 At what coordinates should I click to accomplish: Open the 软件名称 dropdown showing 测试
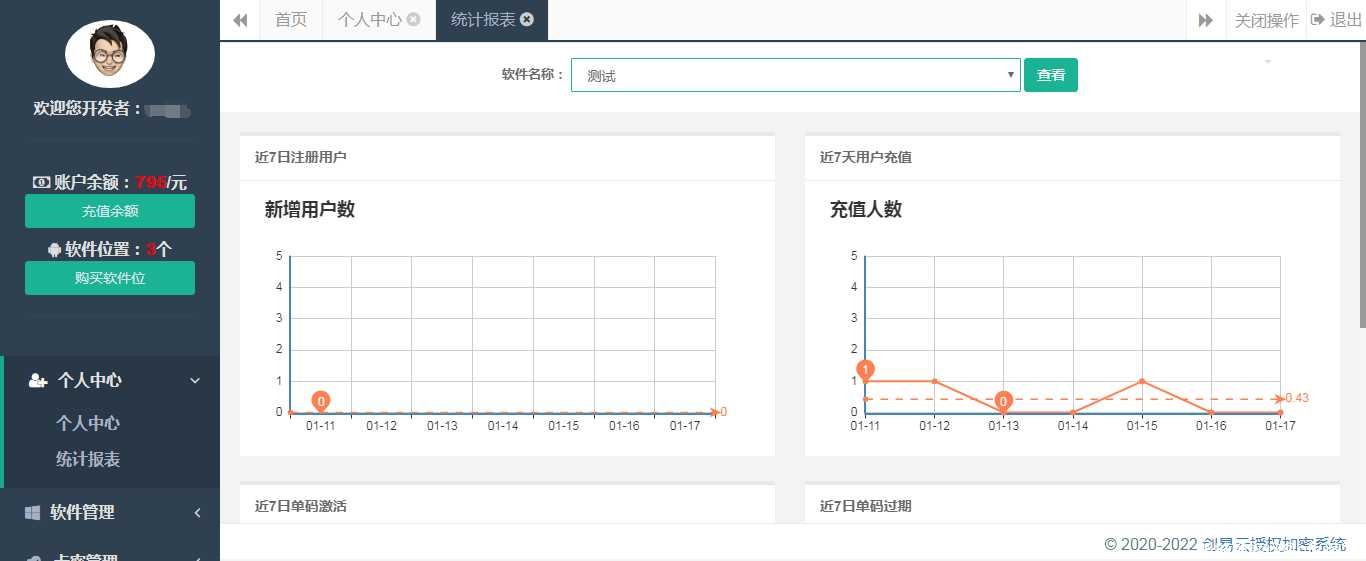pos(795,75)
